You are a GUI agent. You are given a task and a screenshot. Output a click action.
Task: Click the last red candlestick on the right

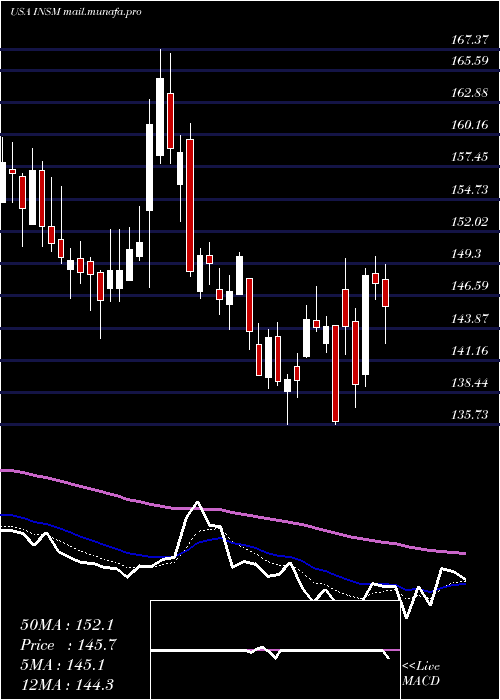coord(385,293)
